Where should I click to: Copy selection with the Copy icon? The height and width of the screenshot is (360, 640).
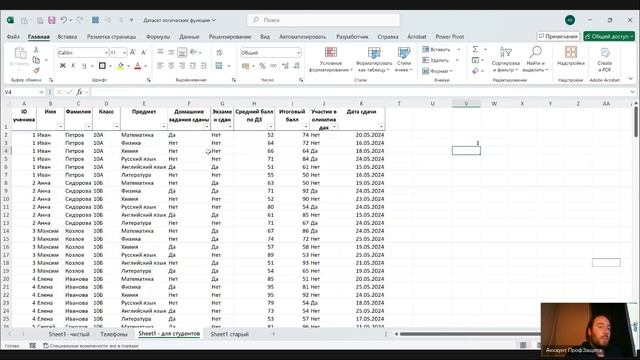click(x=36, y=60)
